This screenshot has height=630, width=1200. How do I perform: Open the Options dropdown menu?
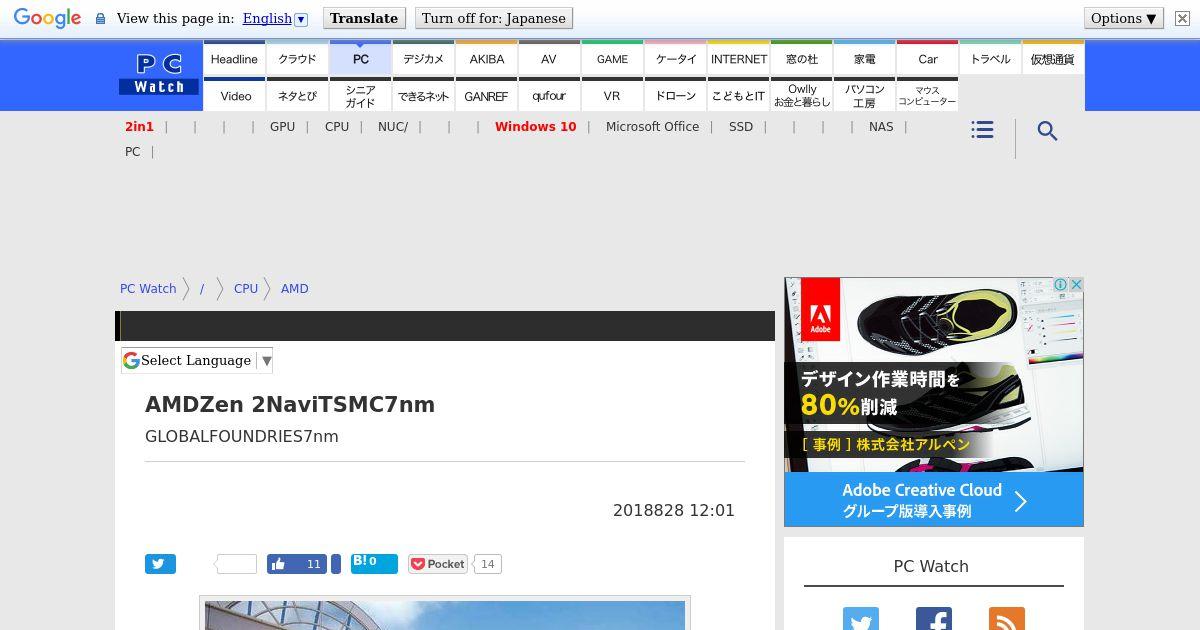coord(1124,18)
